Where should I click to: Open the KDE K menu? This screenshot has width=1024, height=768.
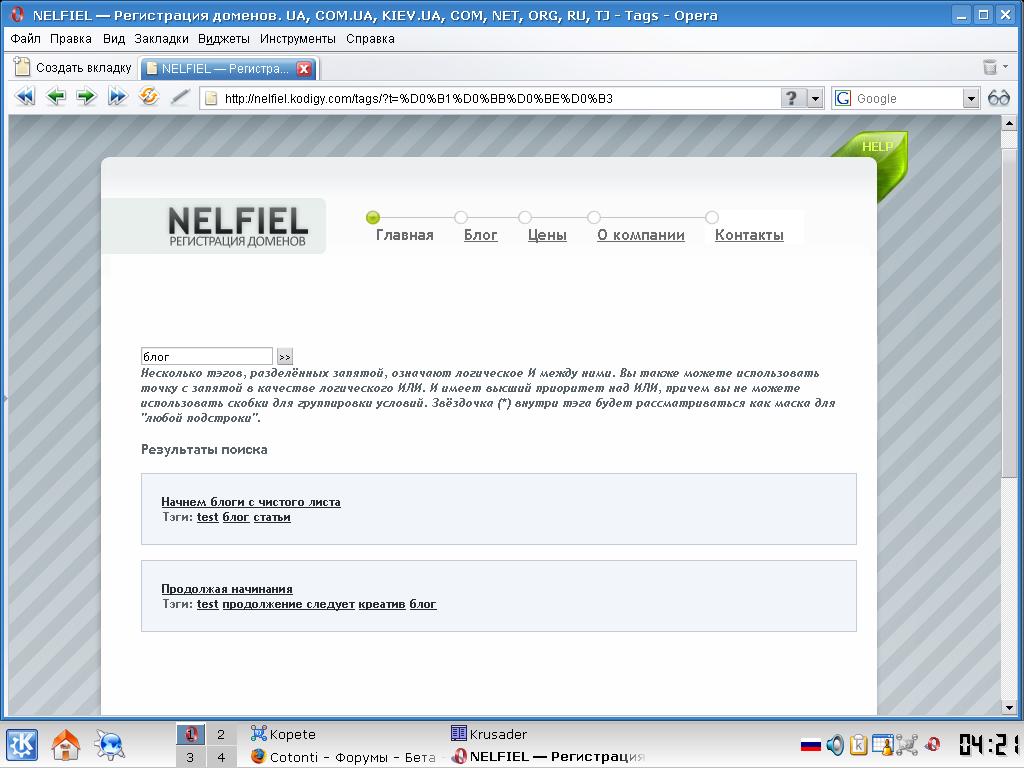pyautogui.click(x=22, y=744)
